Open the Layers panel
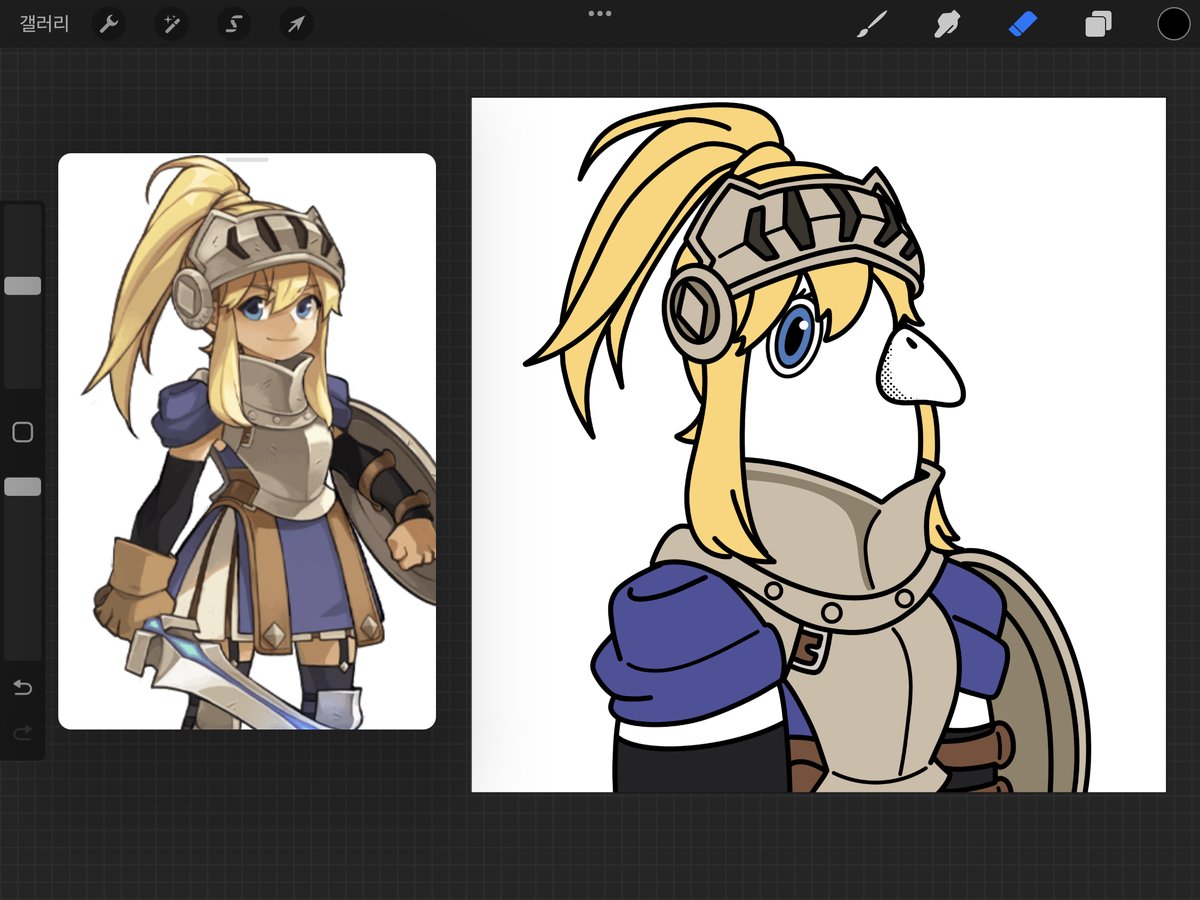 [x=1098, y=24]
